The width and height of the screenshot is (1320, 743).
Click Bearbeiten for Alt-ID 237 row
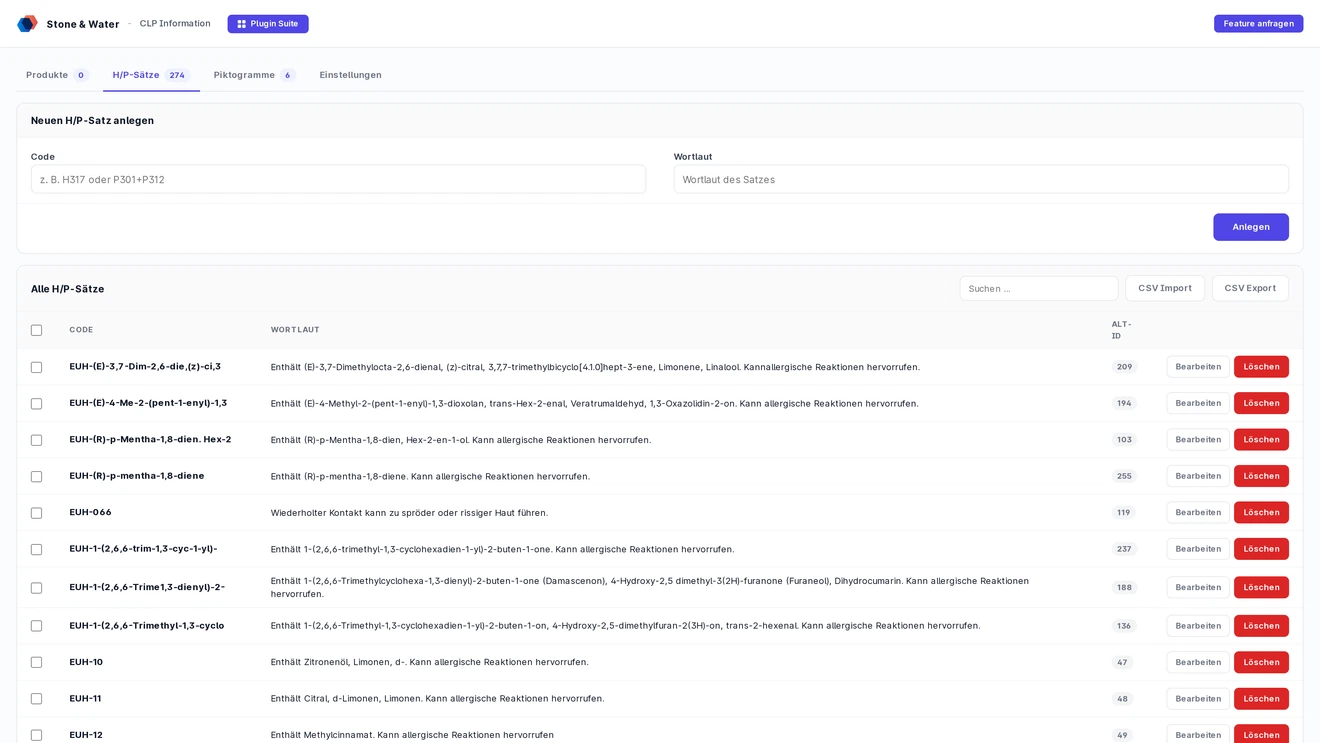pos(1198,549)
